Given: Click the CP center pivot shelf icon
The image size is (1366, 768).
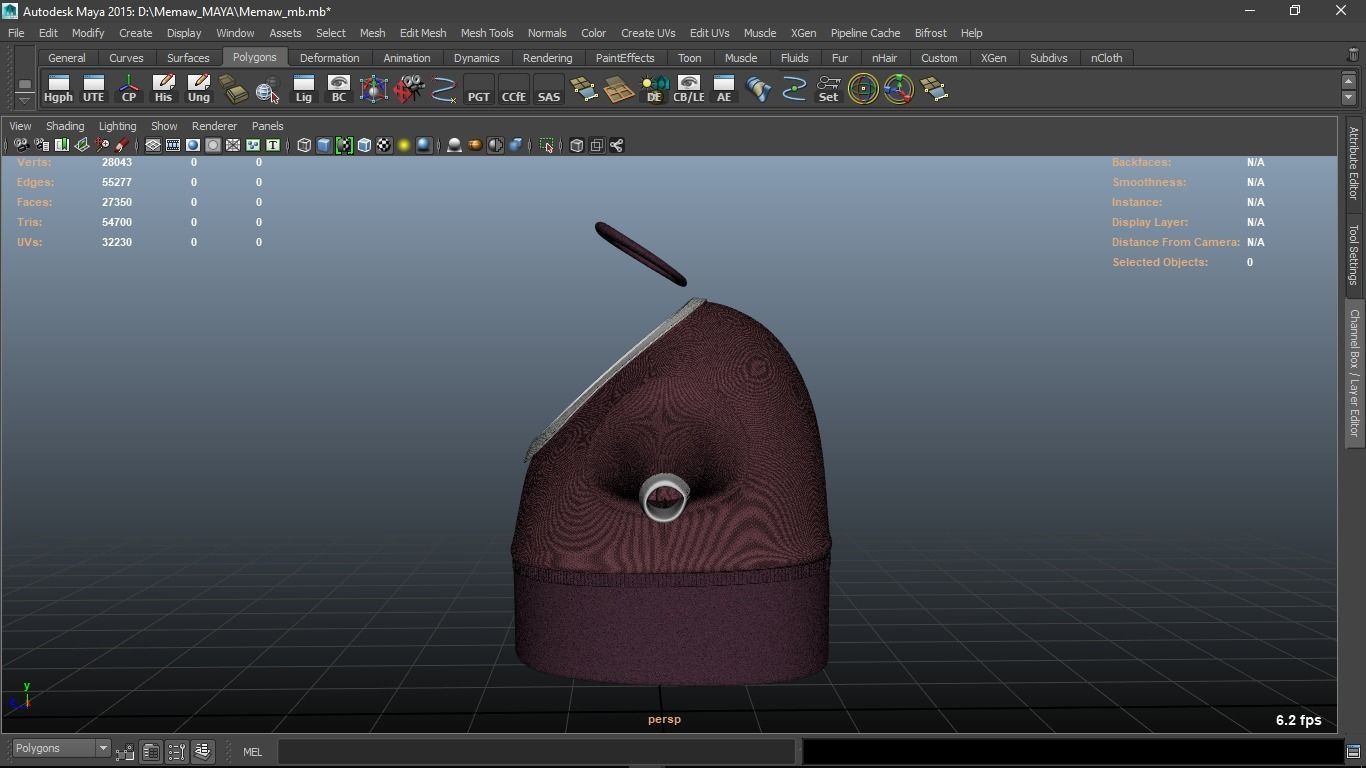Looking at the screenshot, I should 128,89.
